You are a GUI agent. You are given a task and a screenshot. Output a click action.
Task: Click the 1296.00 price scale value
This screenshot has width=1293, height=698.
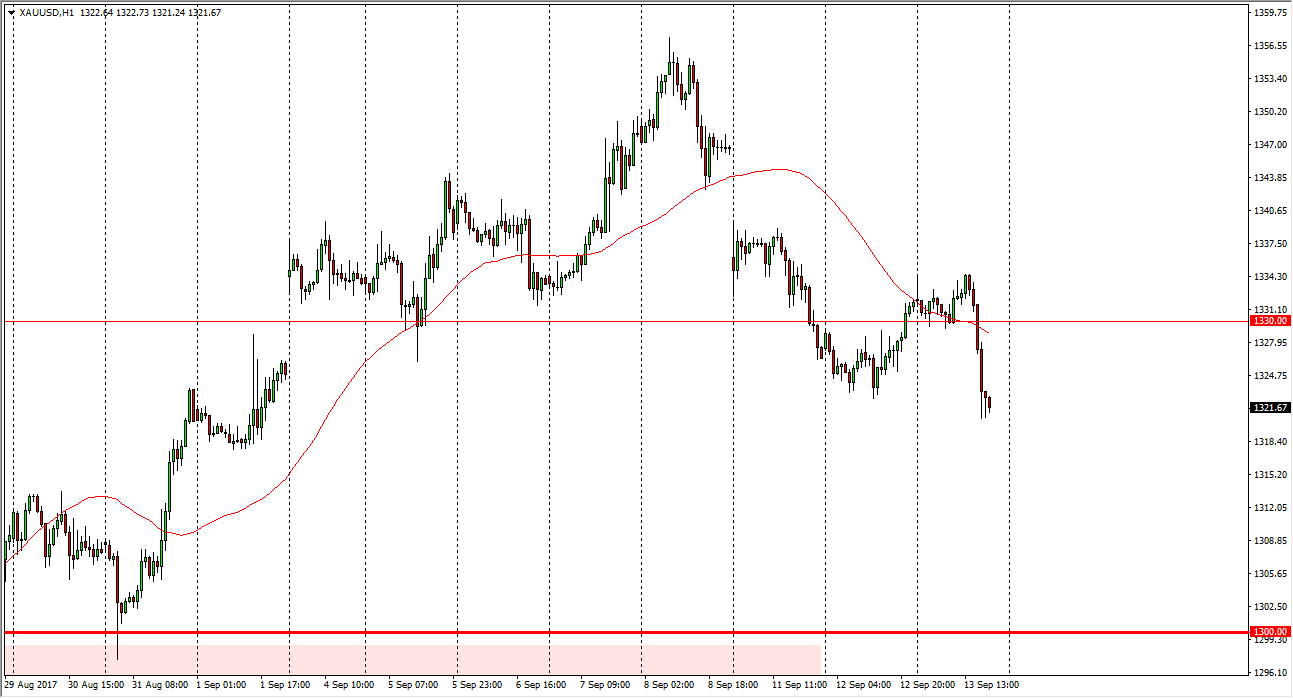[x=1268, y=673]
